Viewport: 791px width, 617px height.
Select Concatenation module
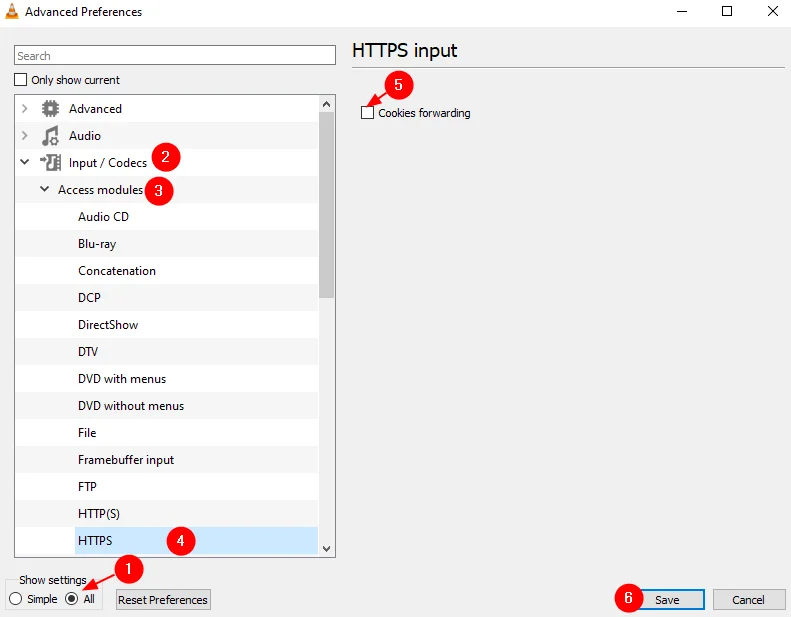point(117,271)
